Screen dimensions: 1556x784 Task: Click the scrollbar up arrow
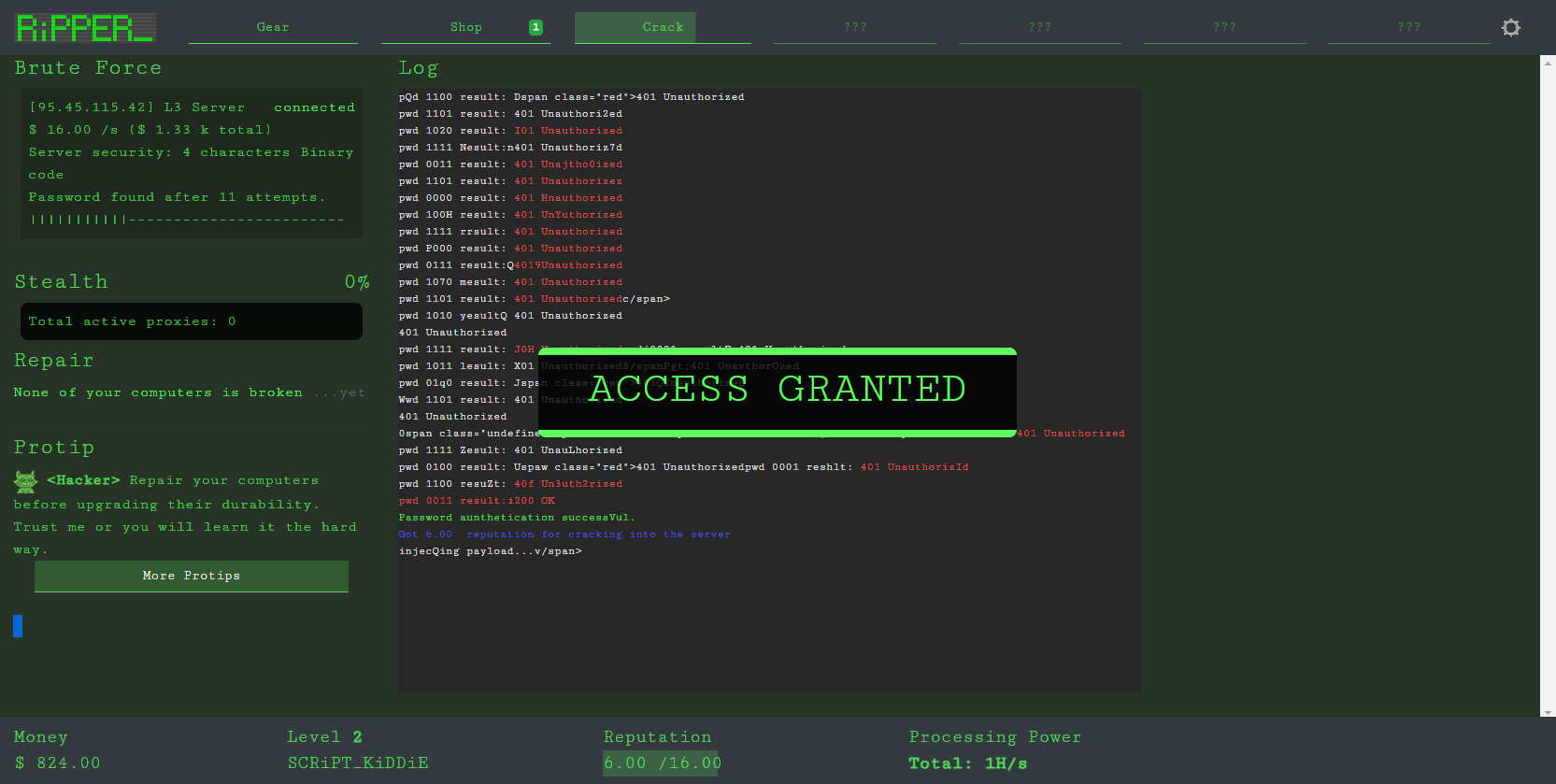click(x=1548, y=63)
